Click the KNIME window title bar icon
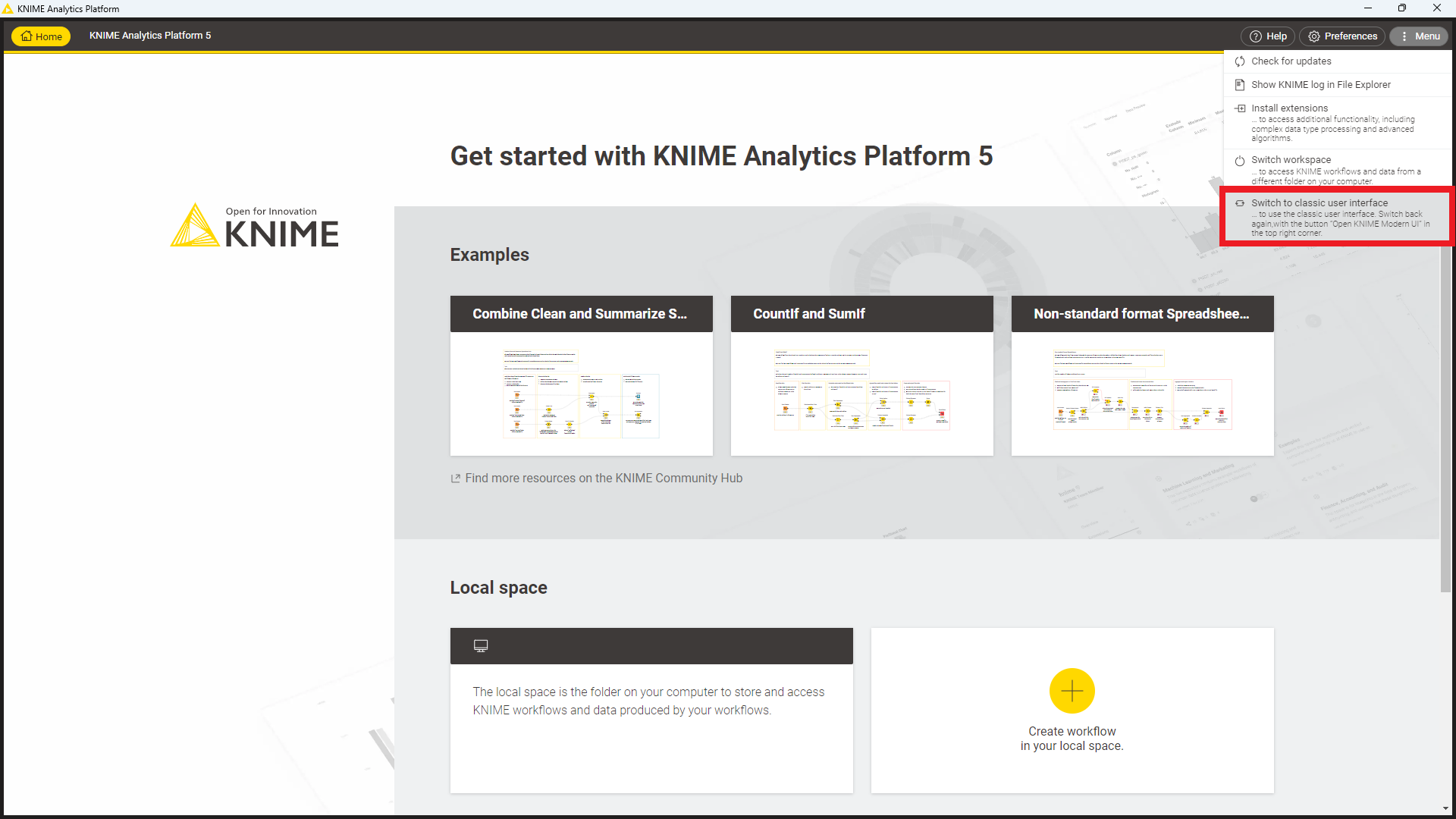1456x819 pixels. point(8,8)
